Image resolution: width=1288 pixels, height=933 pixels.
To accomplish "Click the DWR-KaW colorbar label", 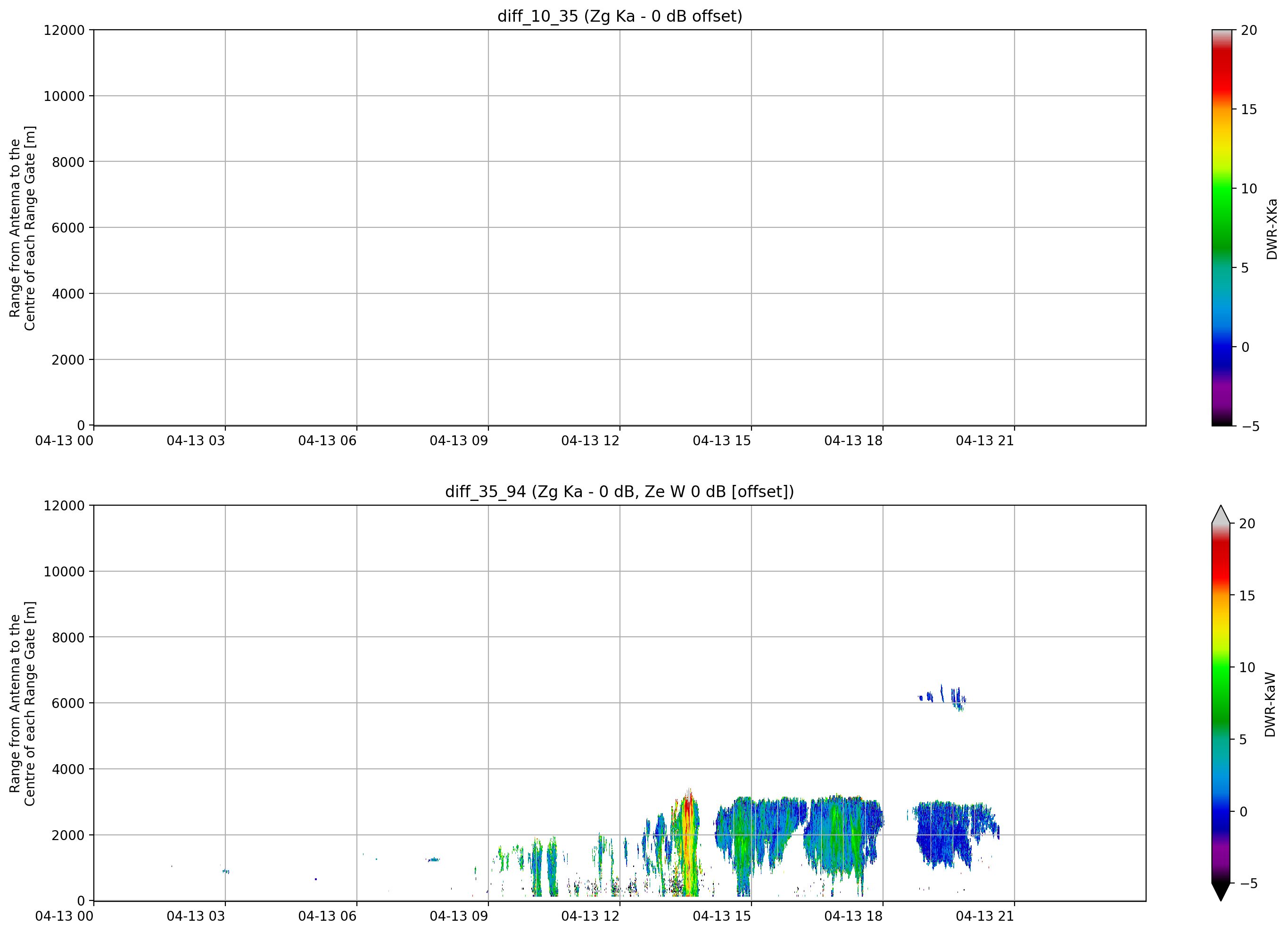I will (1271, 705).
